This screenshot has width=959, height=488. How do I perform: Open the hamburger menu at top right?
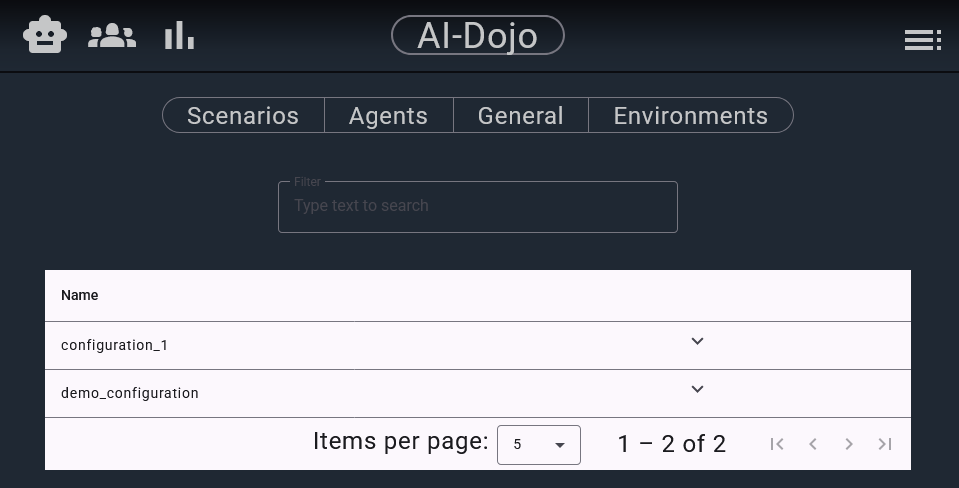point(922,40)
